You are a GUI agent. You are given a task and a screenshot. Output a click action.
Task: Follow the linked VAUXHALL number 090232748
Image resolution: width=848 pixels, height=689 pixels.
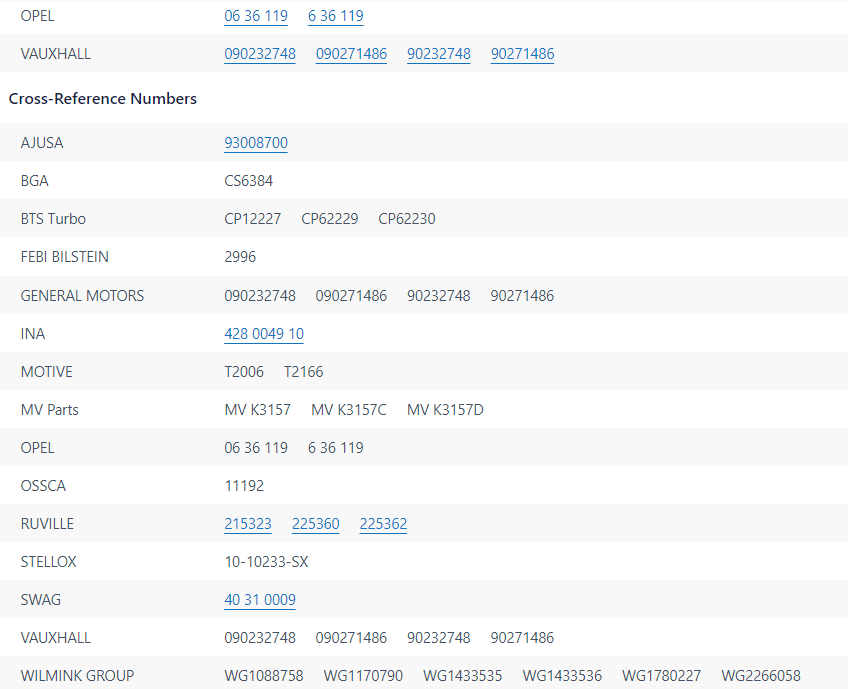tap(260, 54)
